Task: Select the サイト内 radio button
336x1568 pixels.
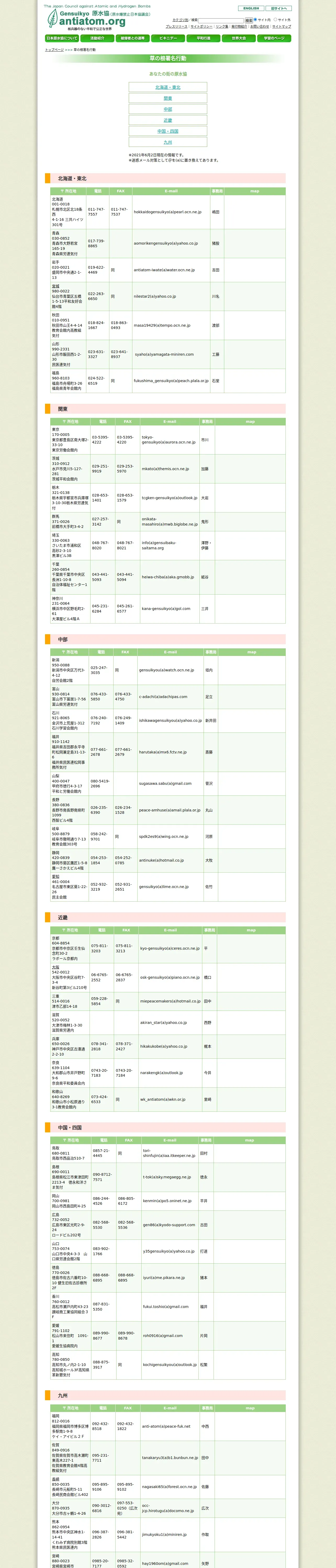Action: [x=255, y=20]
